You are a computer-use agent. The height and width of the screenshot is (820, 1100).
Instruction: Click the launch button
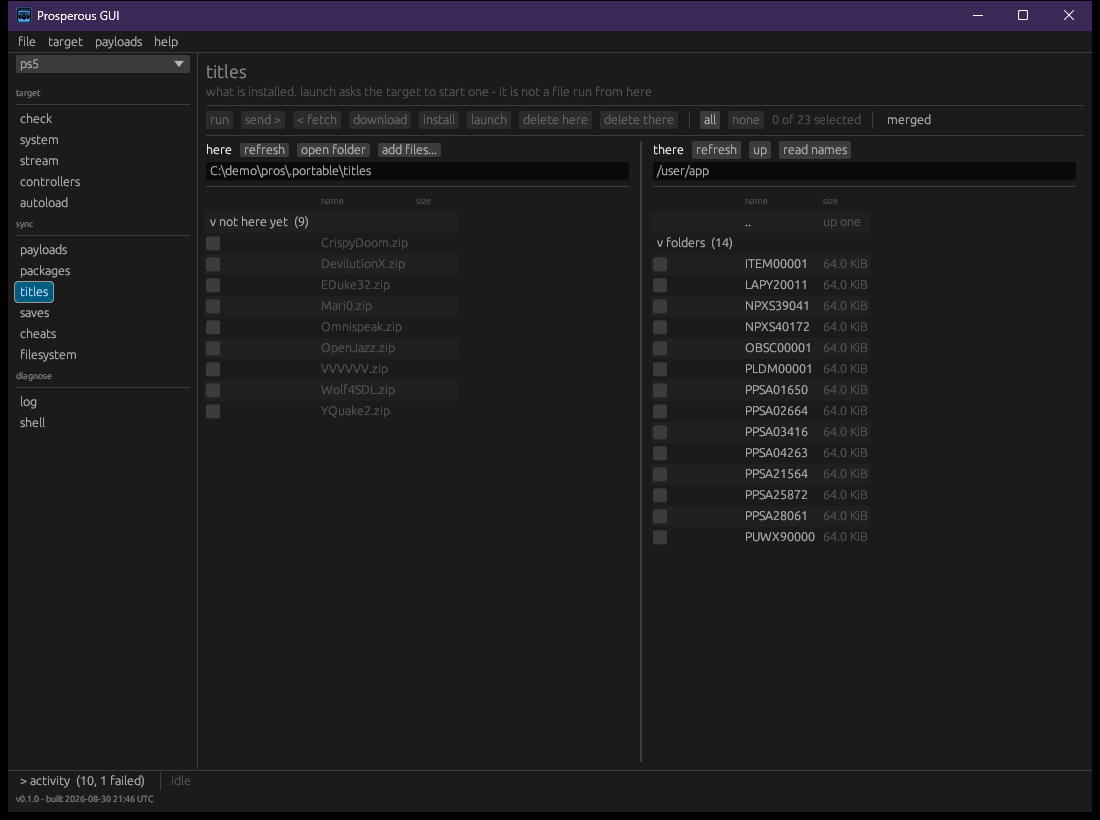(489, 120)
